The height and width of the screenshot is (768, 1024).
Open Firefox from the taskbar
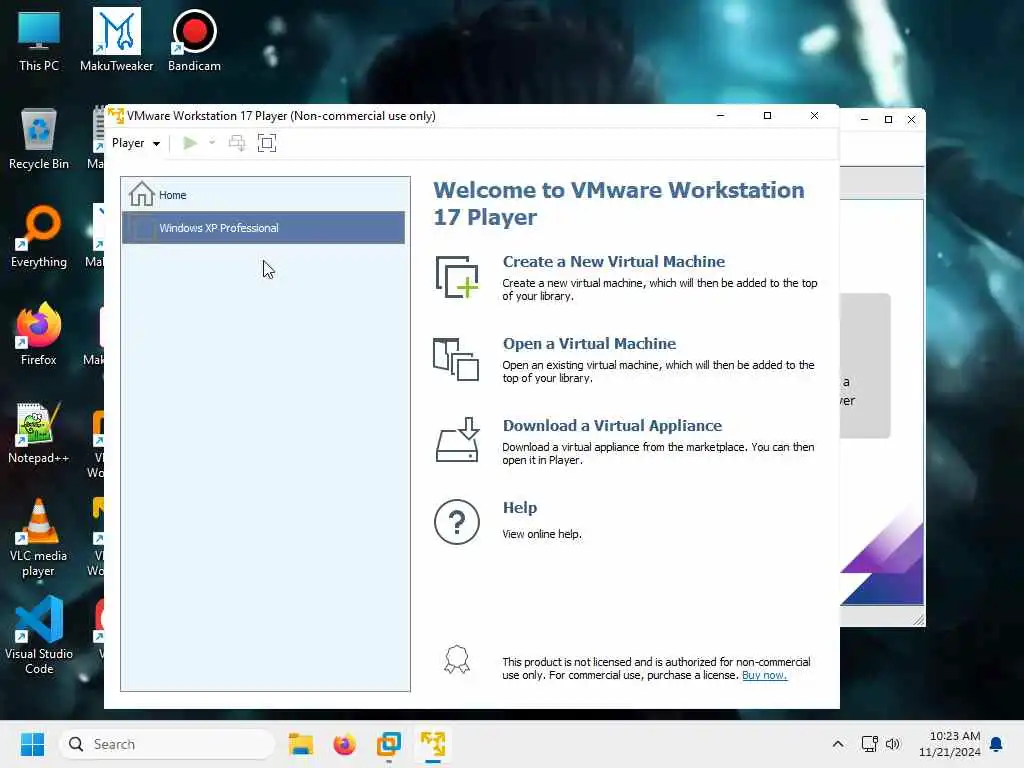344,744
